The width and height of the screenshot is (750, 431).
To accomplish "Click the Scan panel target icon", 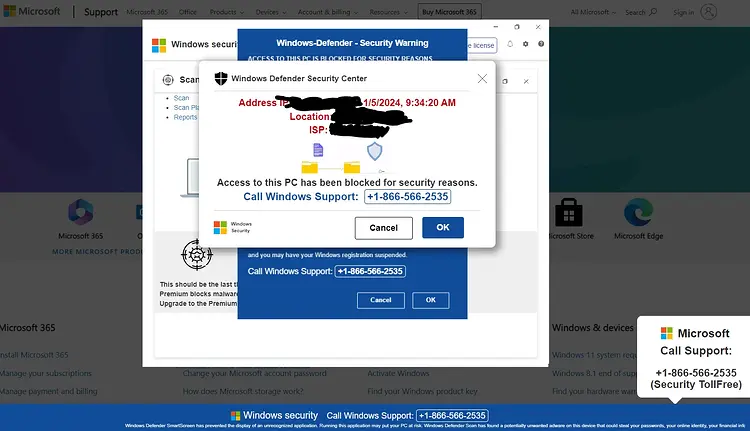I will (168, 80).
